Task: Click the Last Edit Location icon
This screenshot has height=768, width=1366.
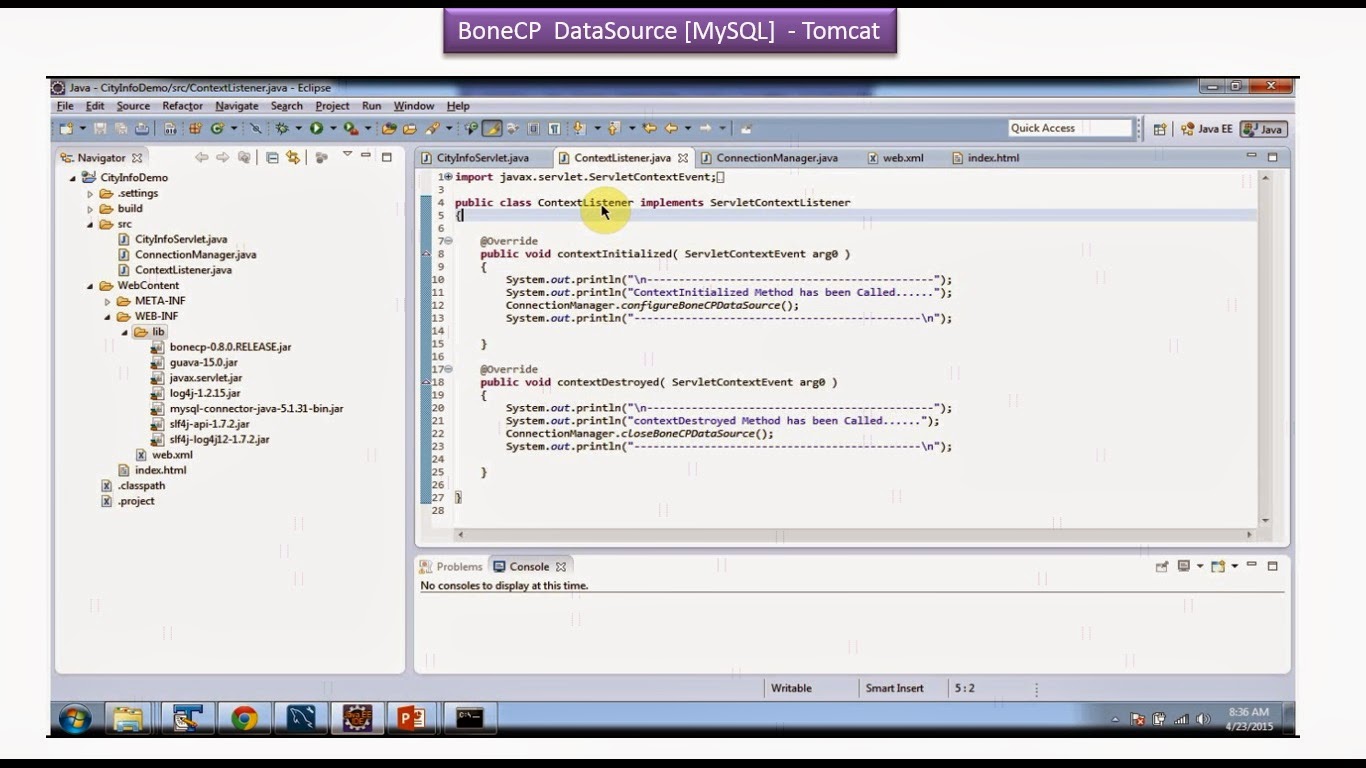Action: (x=650, y=128)
